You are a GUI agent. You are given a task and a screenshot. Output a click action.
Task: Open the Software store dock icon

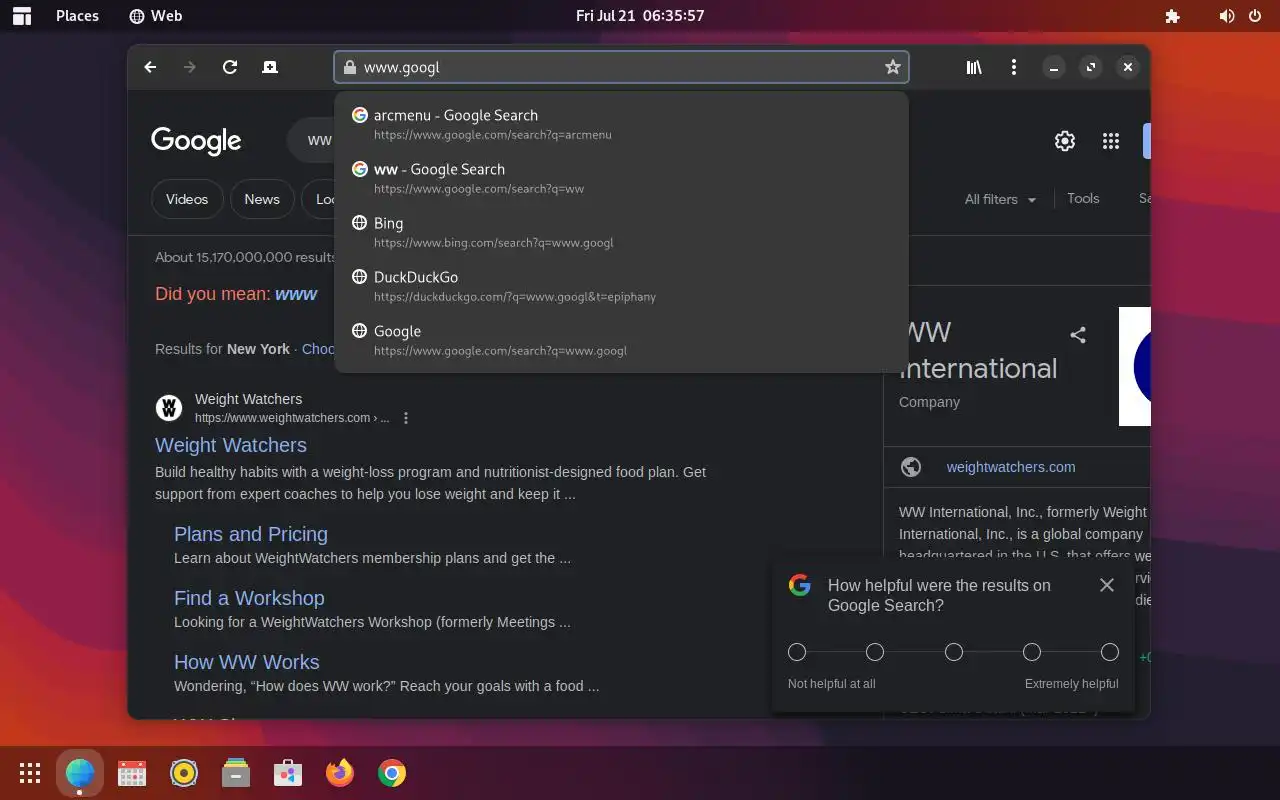click(288, 773)
